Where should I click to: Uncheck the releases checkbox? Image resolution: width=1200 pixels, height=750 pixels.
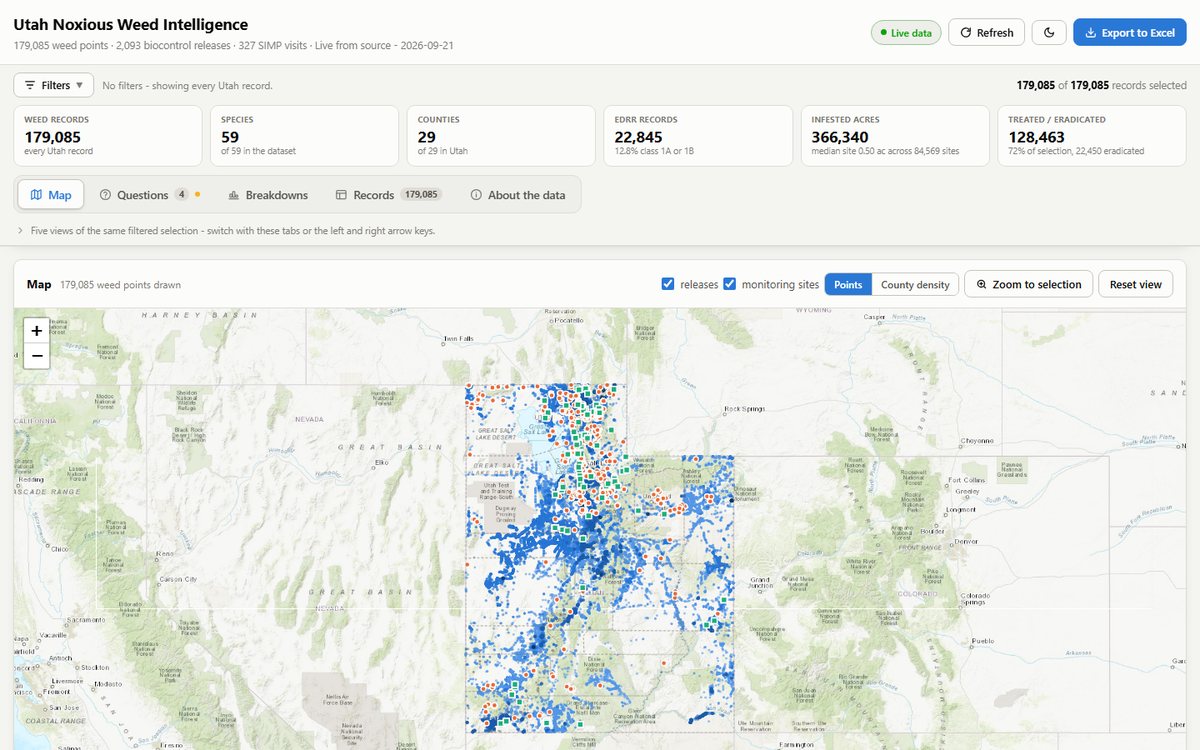coord(668,284)
